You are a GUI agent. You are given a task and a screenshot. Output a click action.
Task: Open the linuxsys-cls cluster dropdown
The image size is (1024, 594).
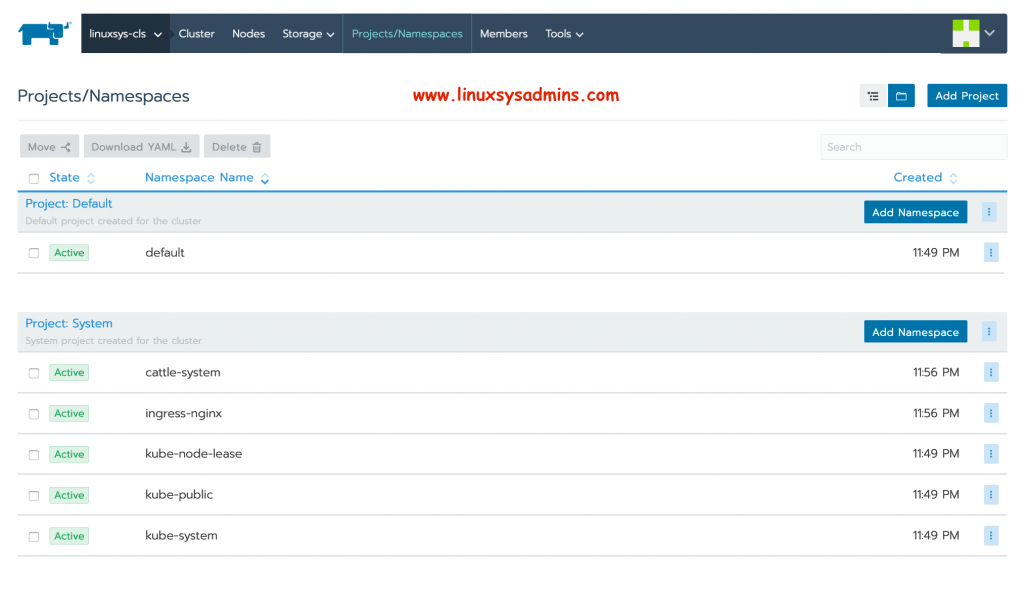click(x=125, y=33)
